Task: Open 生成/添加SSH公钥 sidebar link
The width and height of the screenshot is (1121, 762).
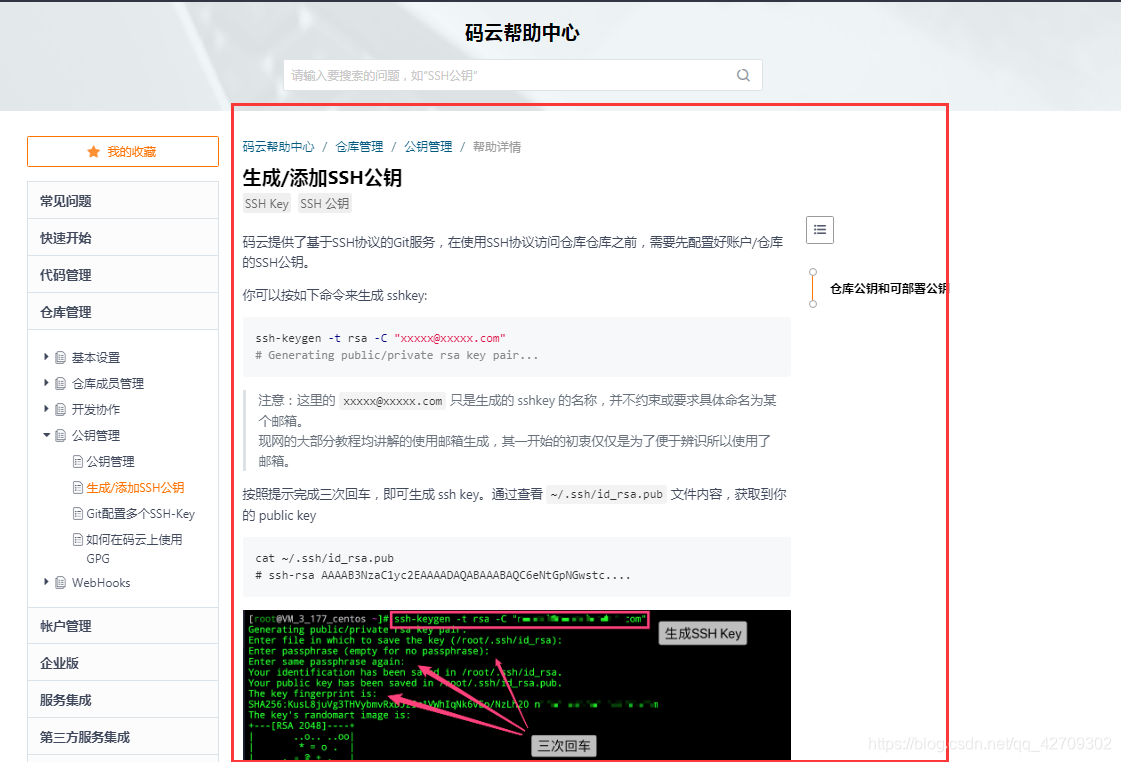Action: point(135,488)
